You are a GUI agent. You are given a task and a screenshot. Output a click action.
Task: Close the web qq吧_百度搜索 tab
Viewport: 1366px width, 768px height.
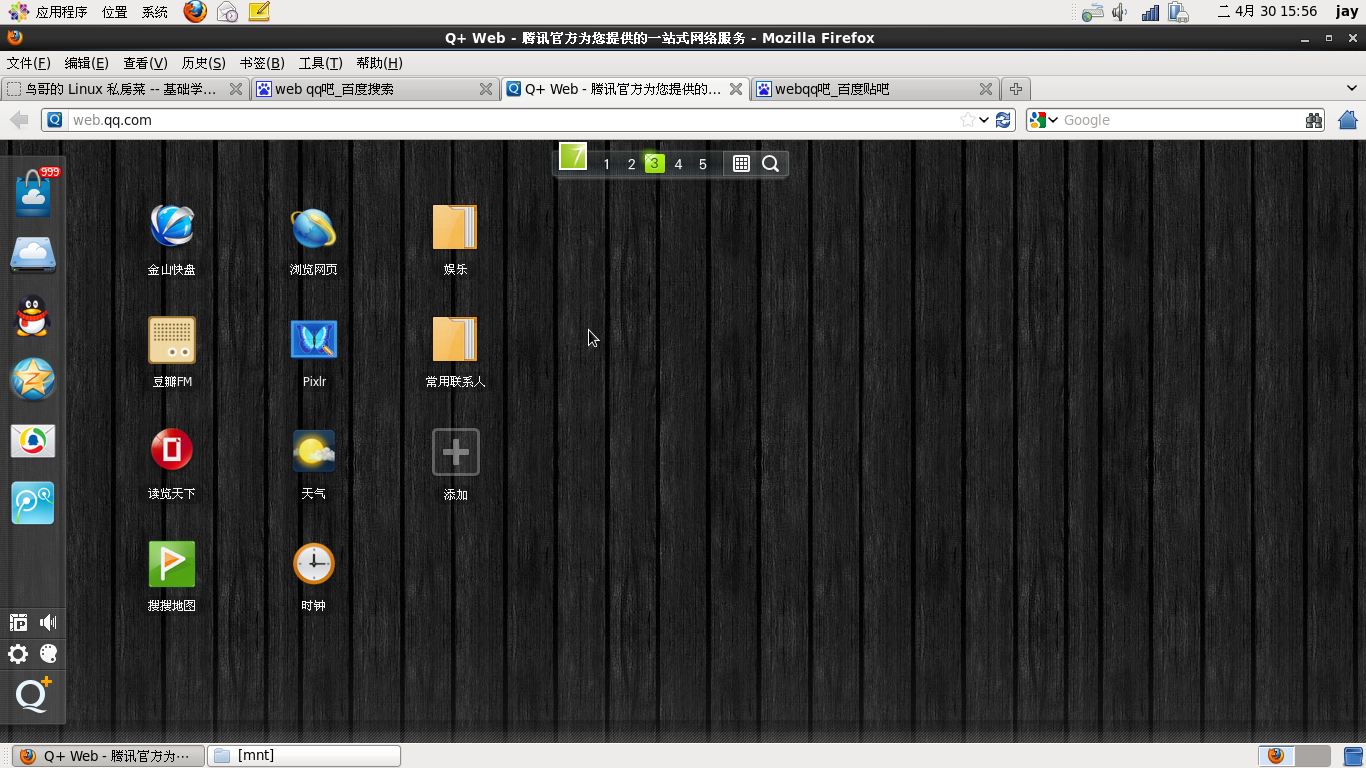coord(486,89)
